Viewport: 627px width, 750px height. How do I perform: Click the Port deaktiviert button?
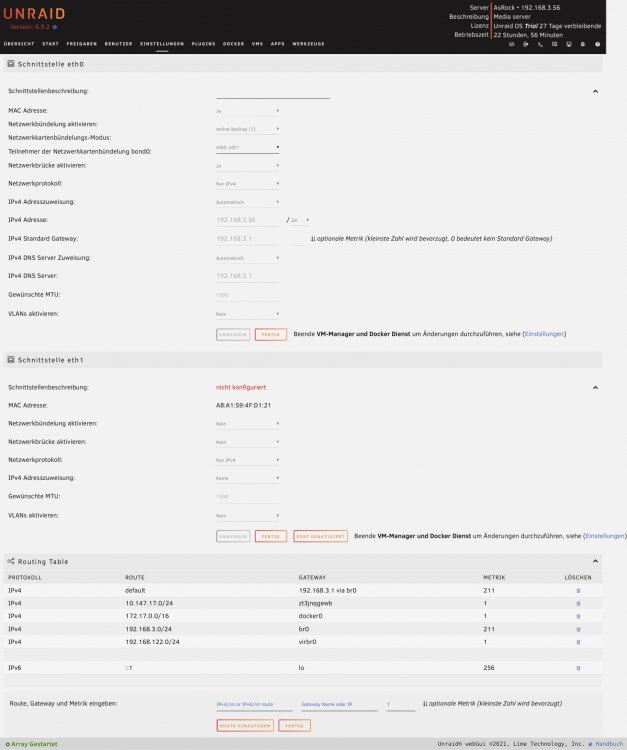320,536
